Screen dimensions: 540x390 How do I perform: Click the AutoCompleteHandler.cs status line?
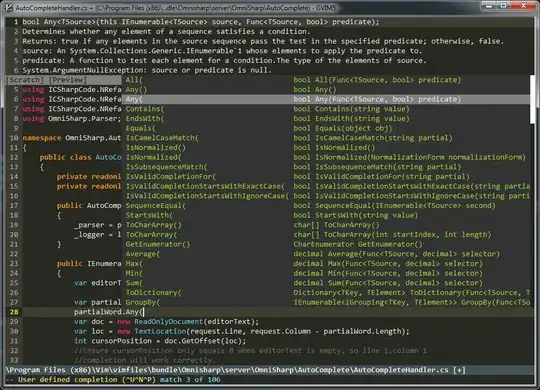pos(270,370)
